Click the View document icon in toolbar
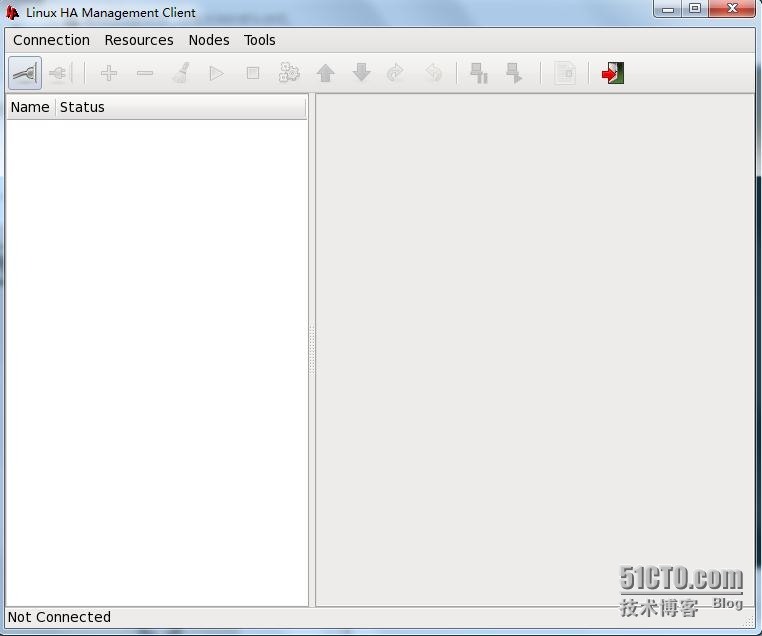 pos(565,73)
